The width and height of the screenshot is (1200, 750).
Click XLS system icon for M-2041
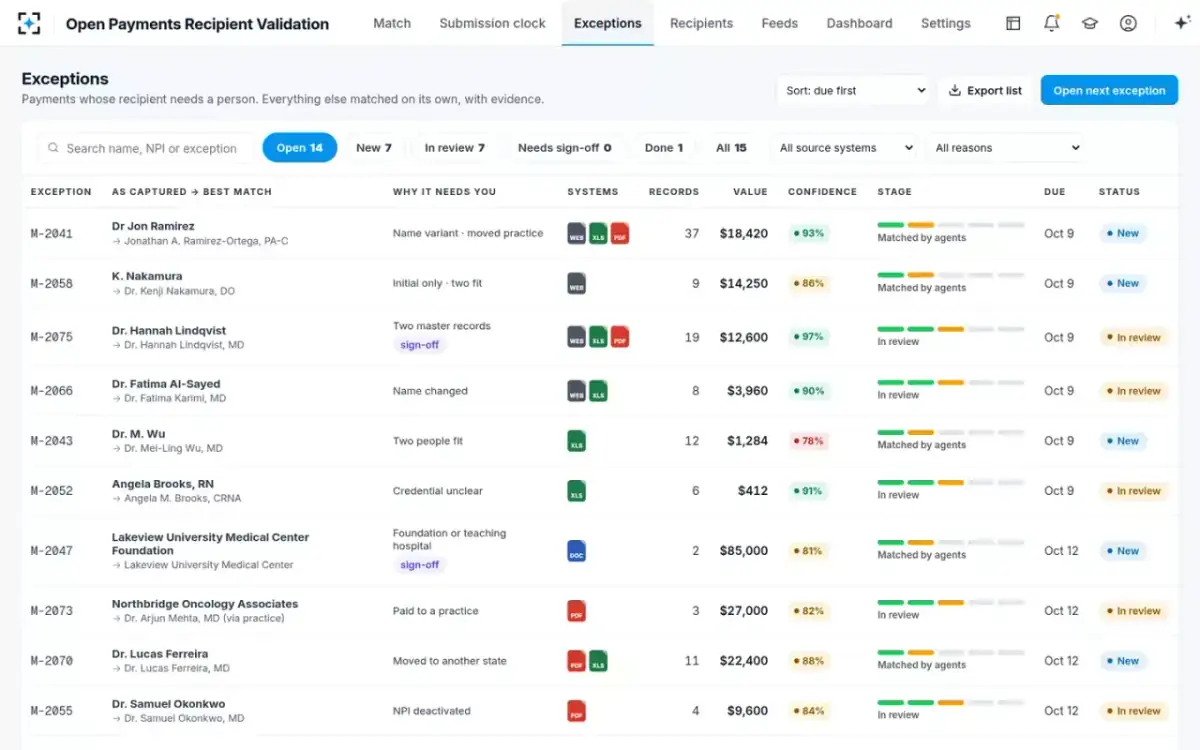[x=598, y=233]
